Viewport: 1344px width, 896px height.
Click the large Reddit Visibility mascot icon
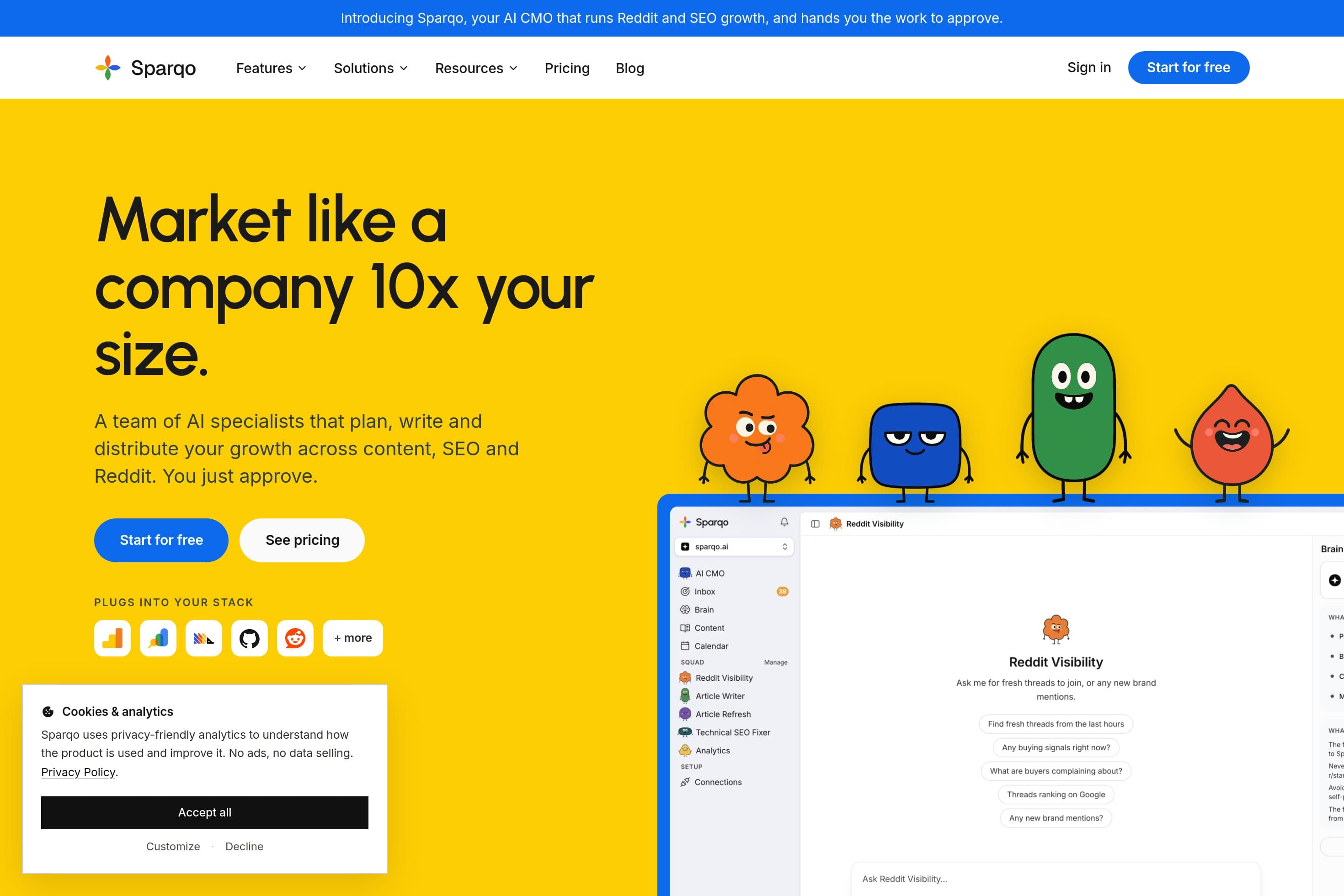(x=1056, y=629)
